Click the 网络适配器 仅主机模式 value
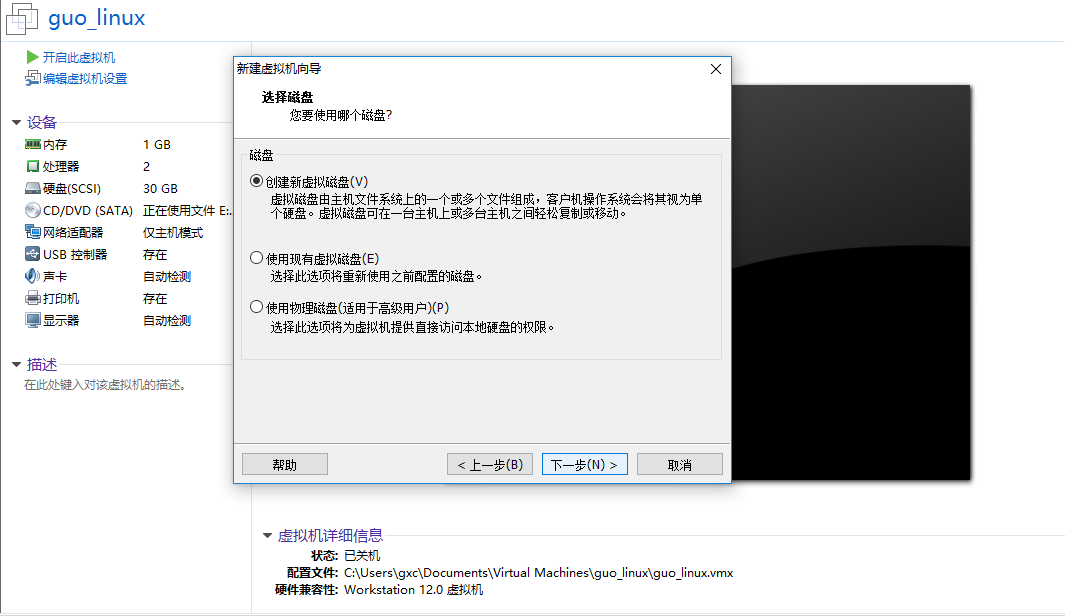The width and height of the screenshot is (1065, 616). [x=173, y=233]
